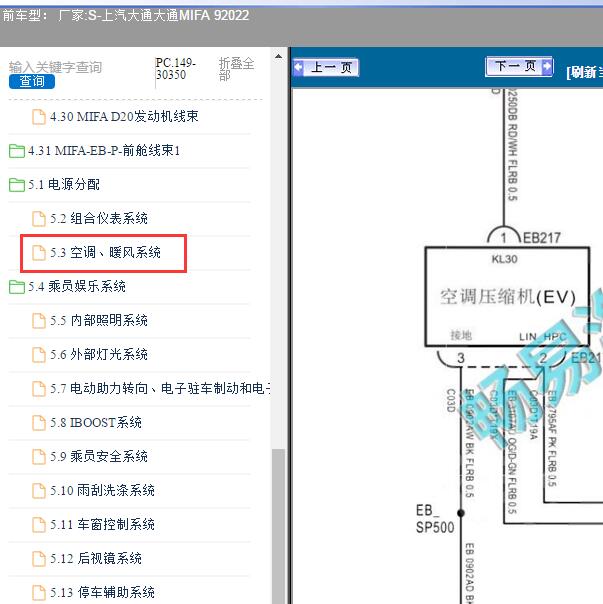Click the document icon beside 5.12 后视镜系统
The image size is (603, 604).
coord(39,558)
